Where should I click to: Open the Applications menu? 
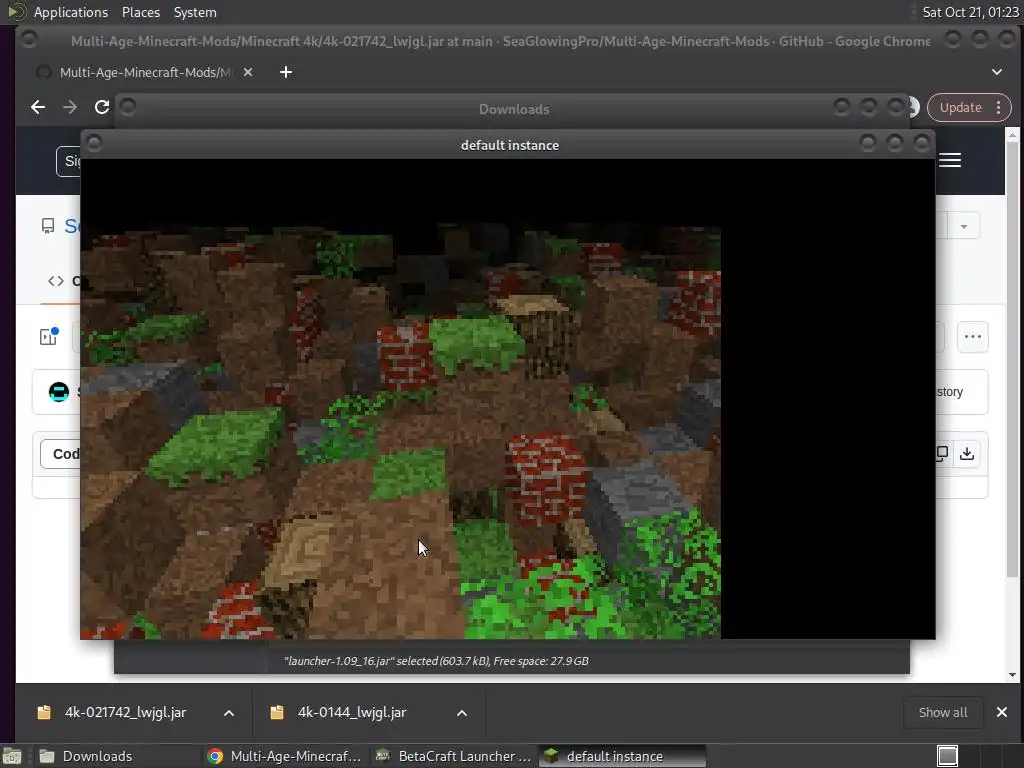click(x=71, y=12)
